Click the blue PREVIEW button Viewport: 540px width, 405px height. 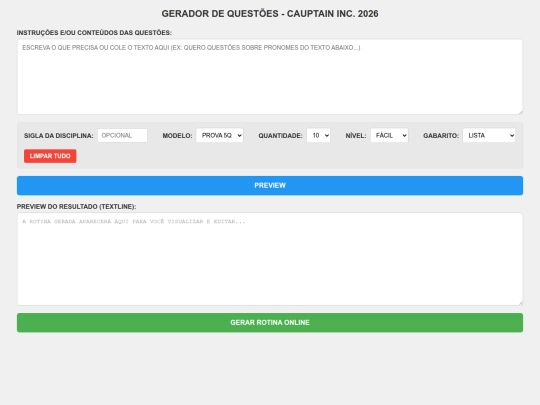click(270, 186)
